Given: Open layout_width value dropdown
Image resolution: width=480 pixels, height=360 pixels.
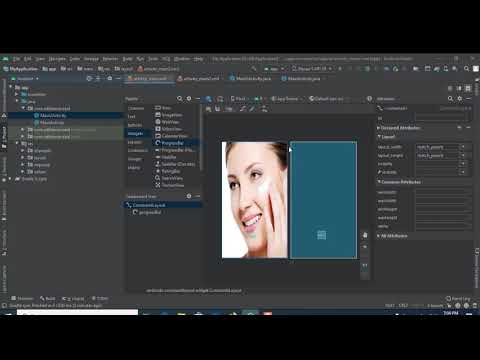Looking at the screenshot, I should point(463,147).
